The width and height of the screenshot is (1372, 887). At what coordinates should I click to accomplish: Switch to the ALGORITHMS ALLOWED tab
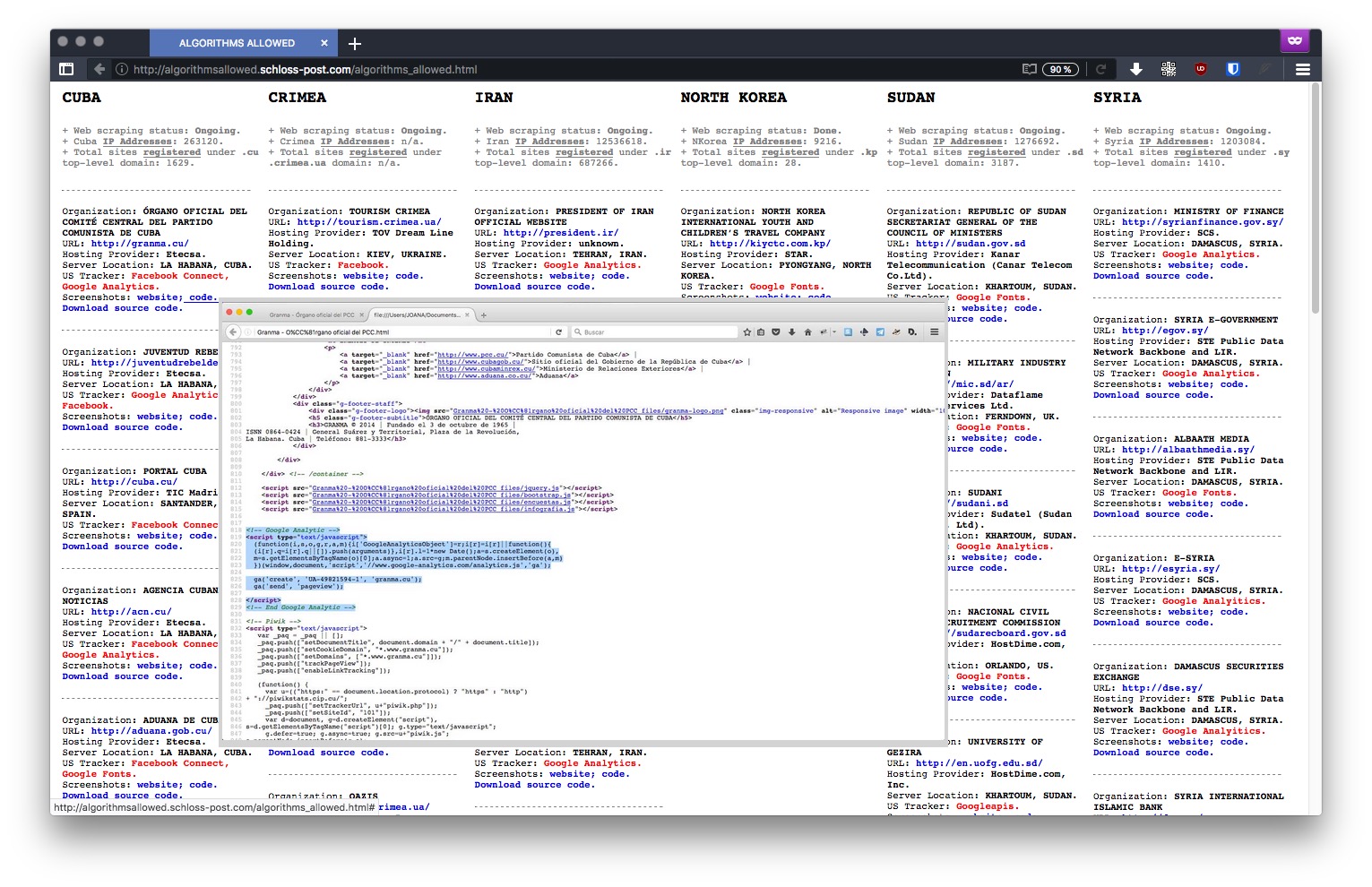(x=237, y=43)
